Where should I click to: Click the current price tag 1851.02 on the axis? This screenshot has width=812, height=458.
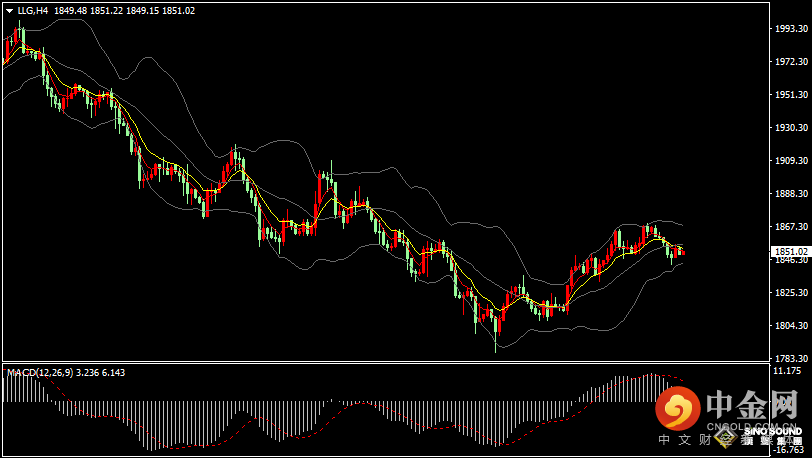point(790,251)
